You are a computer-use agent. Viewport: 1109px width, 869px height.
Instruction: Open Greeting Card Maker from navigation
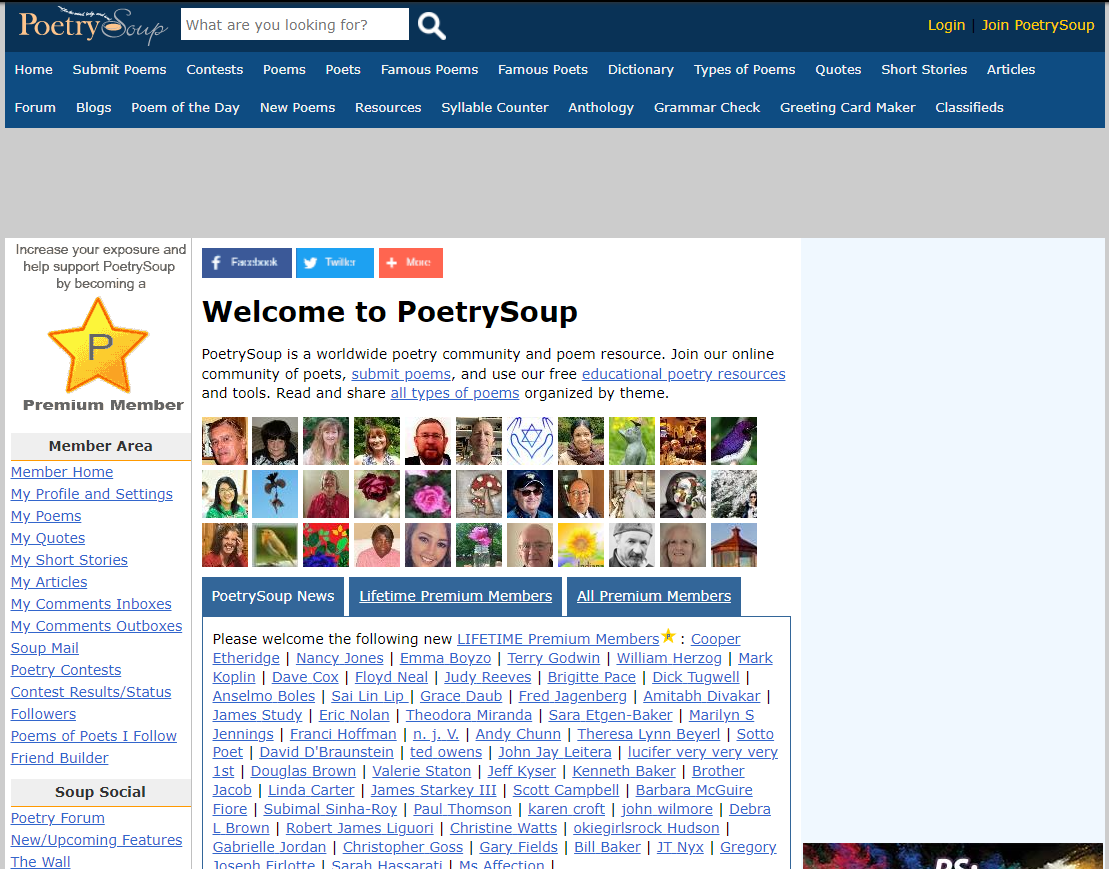[x=847, y=108]
